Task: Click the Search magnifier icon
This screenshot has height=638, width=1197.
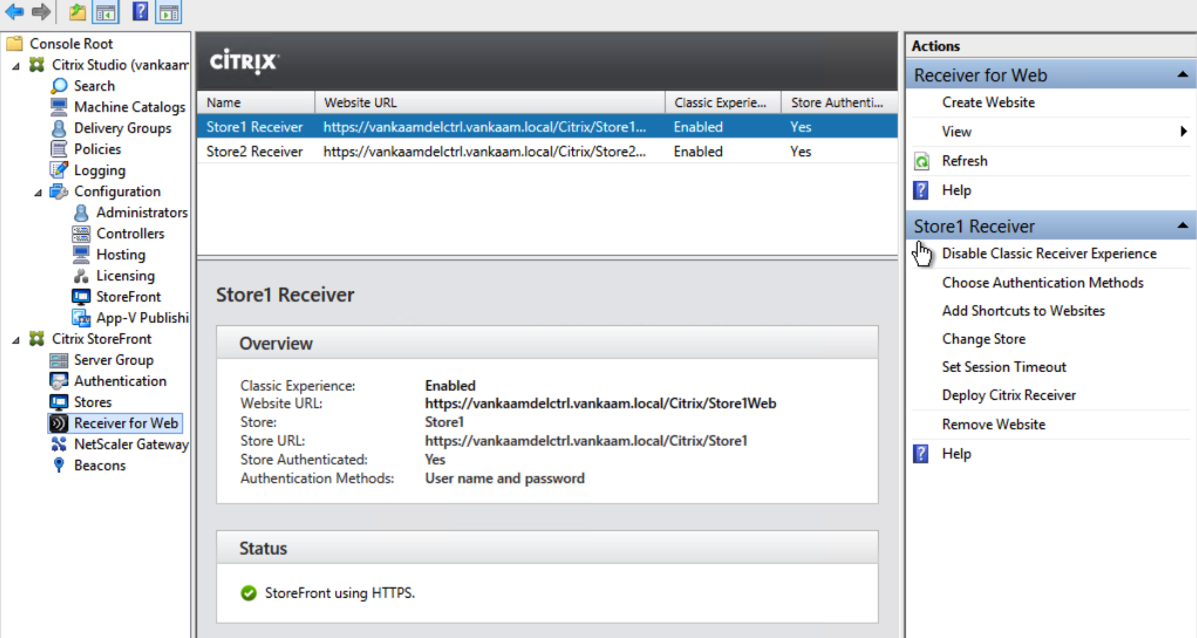Action: tap(59, 86)
